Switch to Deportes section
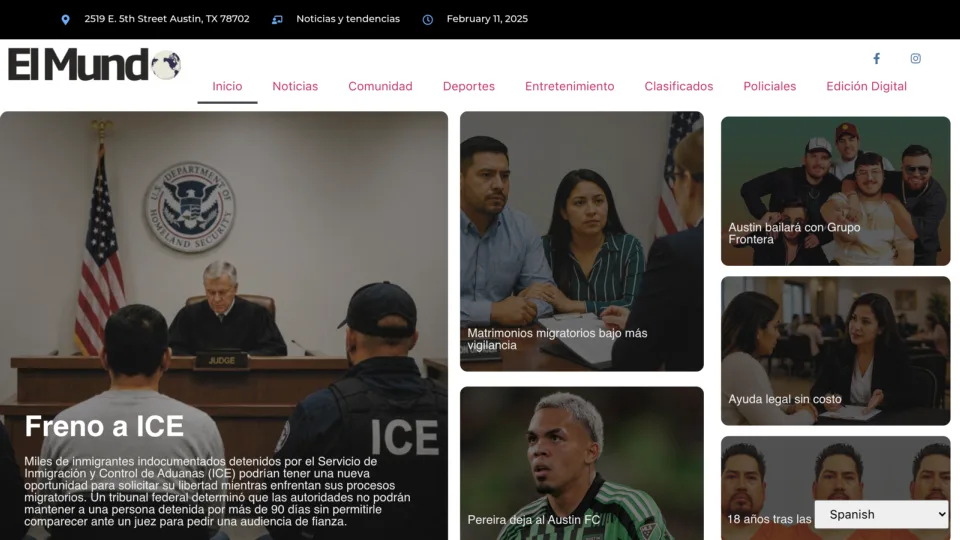This screenshot has height=540, width=960. click(x=468, y=86)
